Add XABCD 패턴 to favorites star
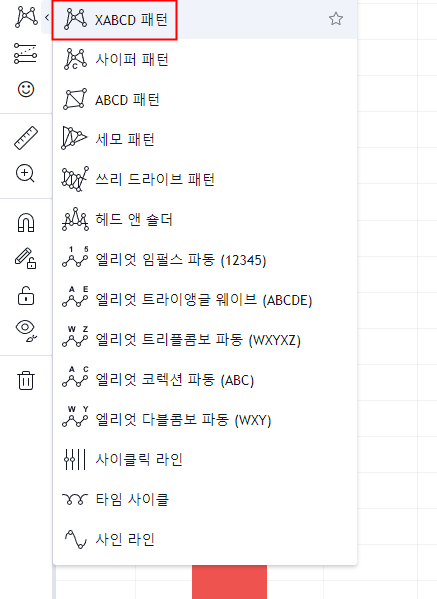 336,19
